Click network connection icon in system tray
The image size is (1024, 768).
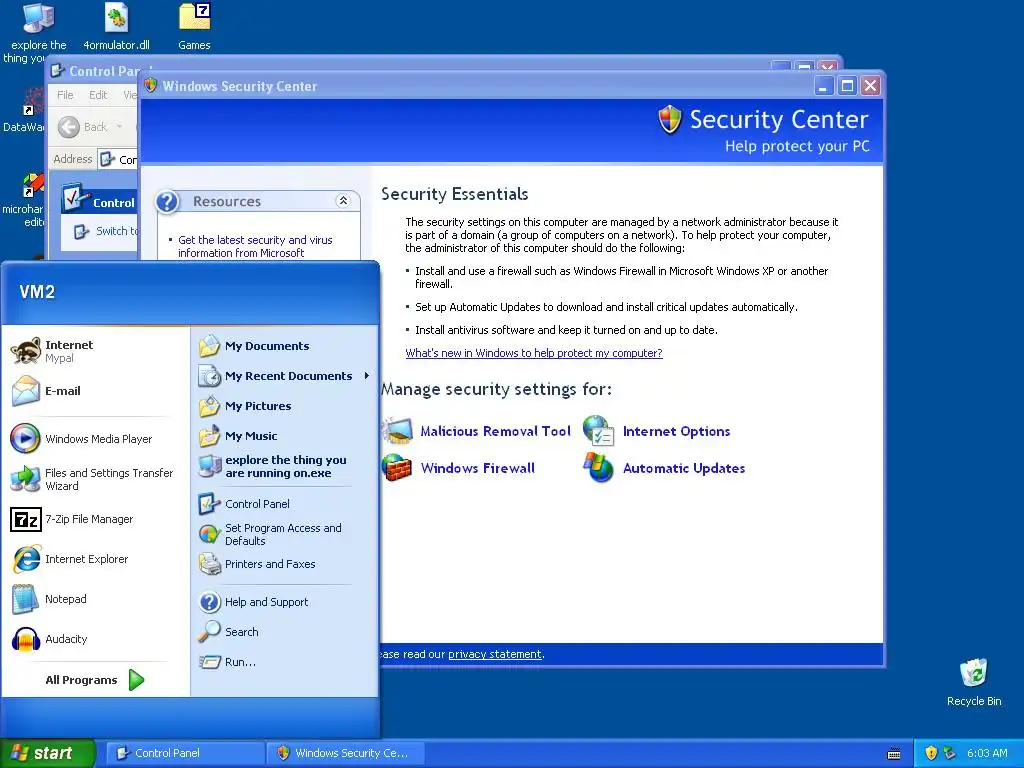[950, 753]
